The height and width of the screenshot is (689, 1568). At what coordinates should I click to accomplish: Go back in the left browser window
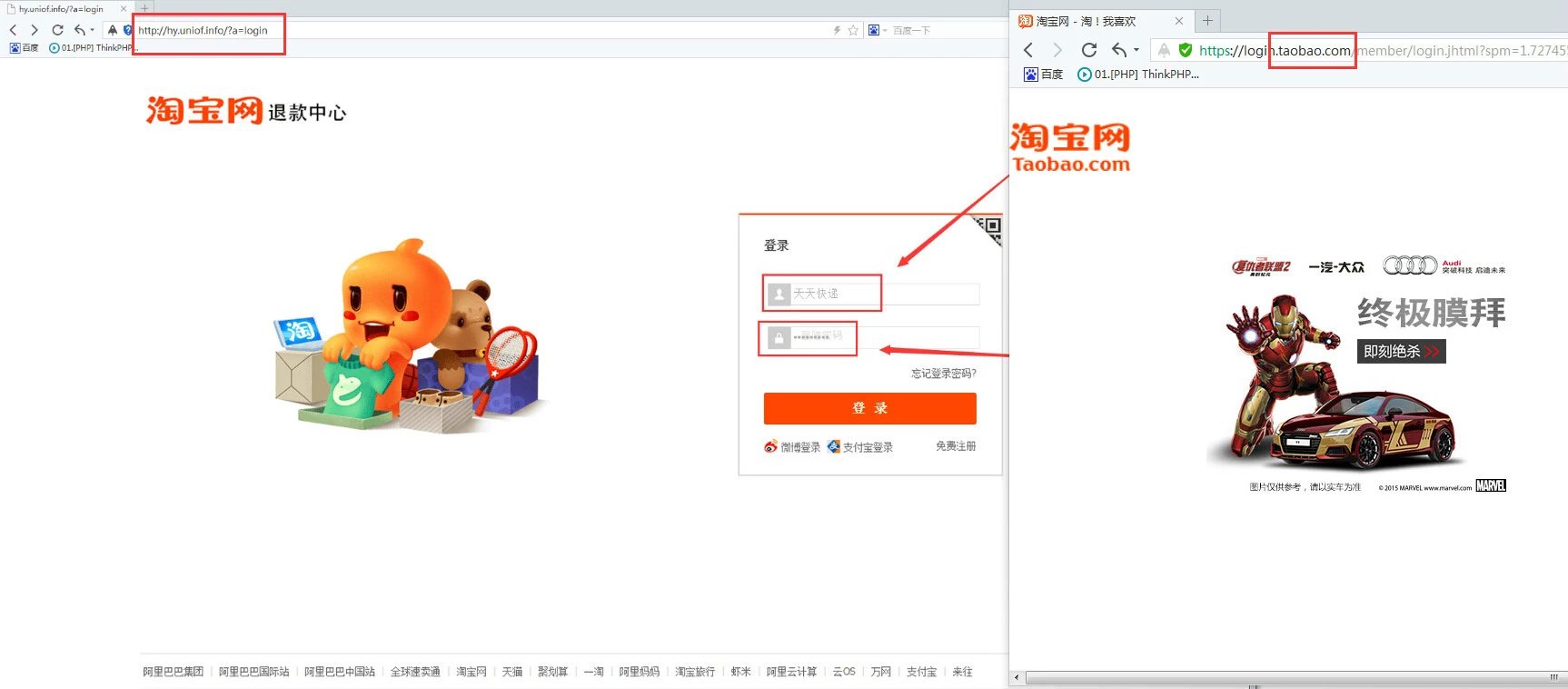(13, 30)
